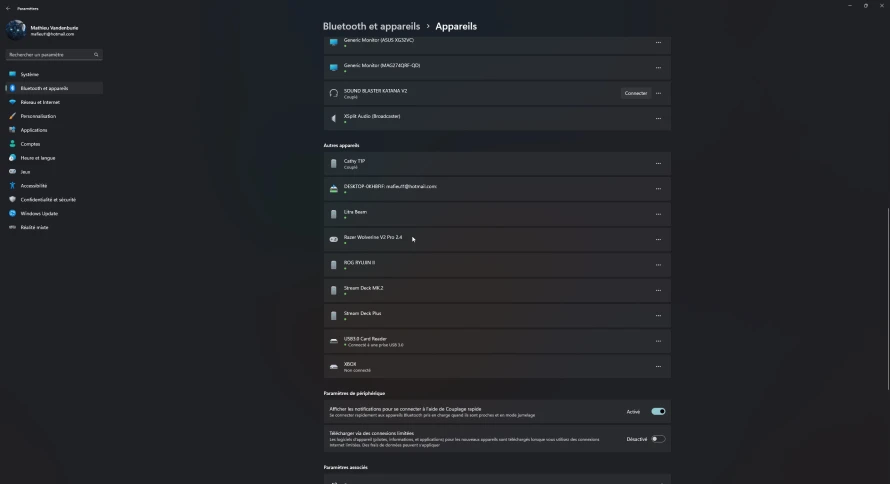Viewport: 890px width, 484px height.
Task: Click the device icon for XBOX
Action: coord(334,367)
